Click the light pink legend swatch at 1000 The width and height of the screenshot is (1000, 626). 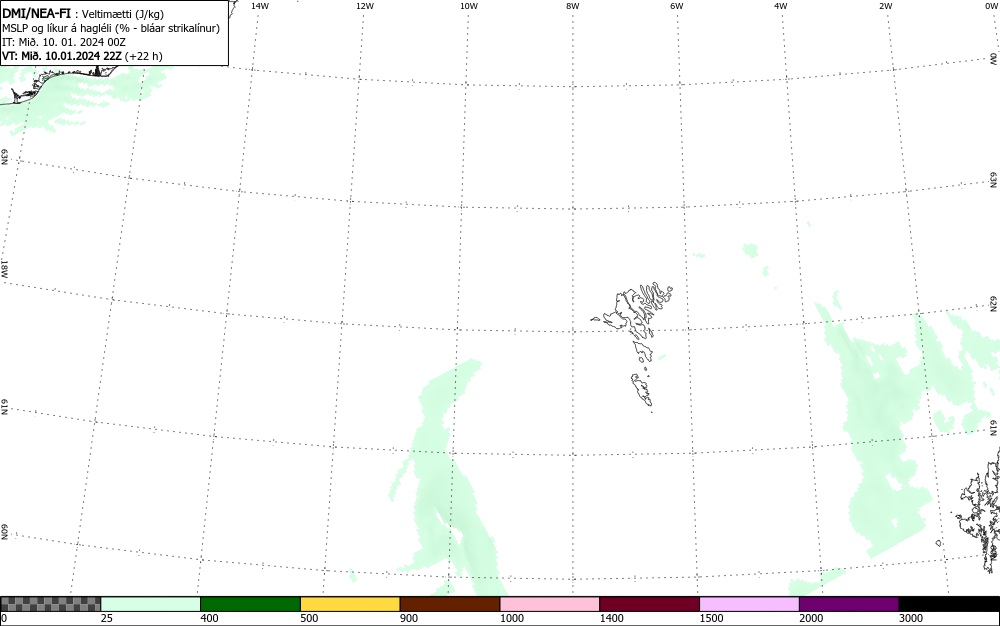[550, 604]
